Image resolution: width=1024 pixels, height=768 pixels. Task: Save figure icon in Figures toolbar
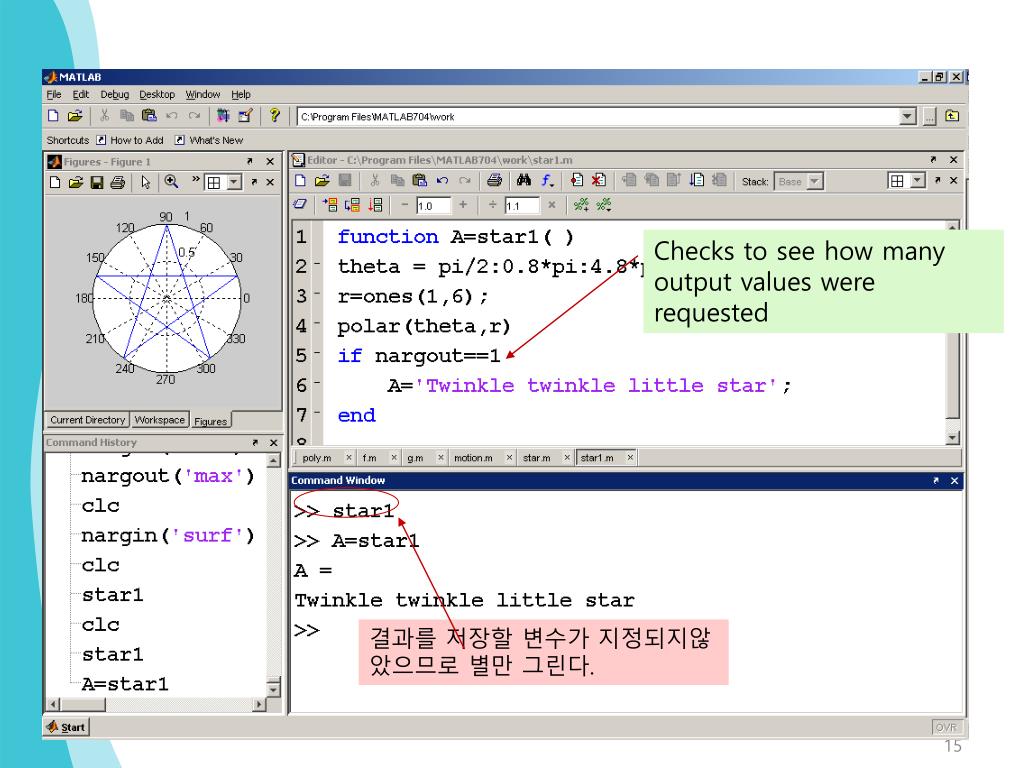point(97,182)
